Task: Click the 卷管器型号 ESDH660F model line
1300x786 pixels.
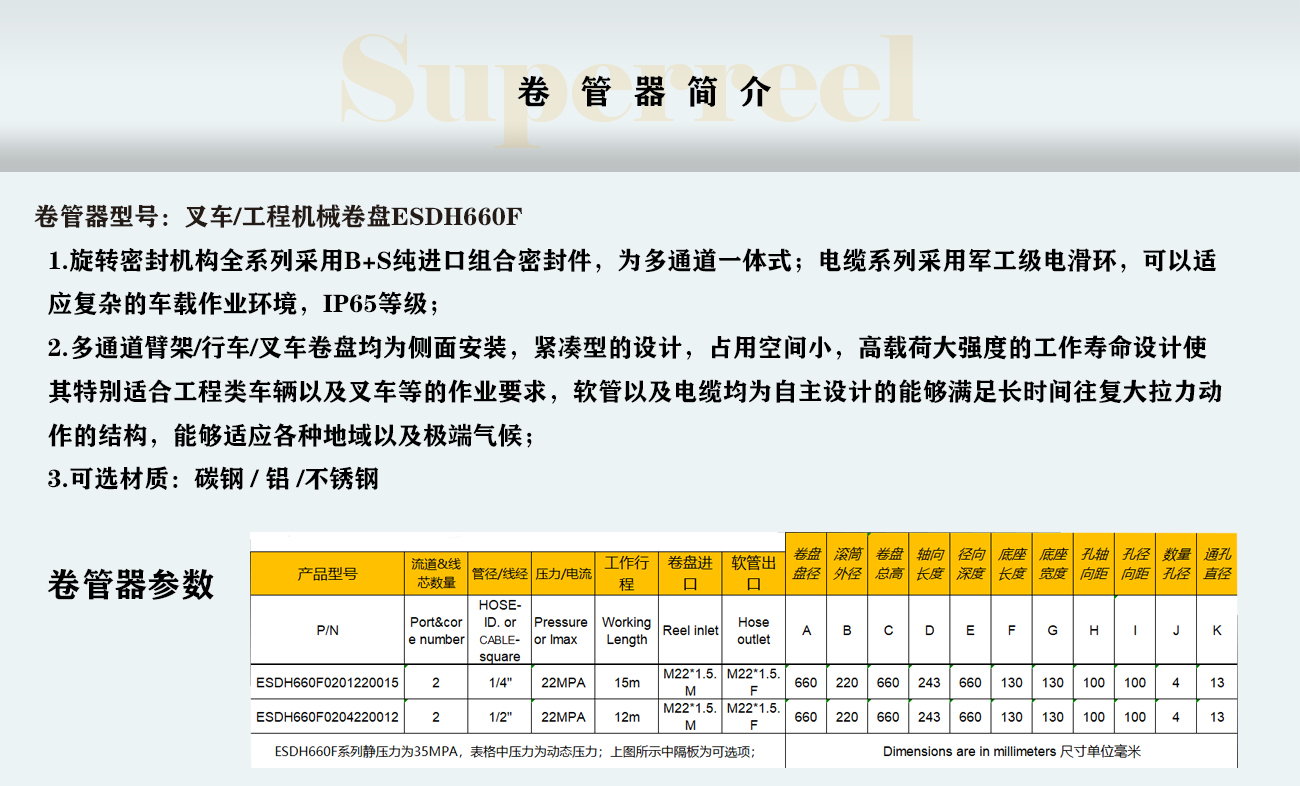Action: point(279,217)
